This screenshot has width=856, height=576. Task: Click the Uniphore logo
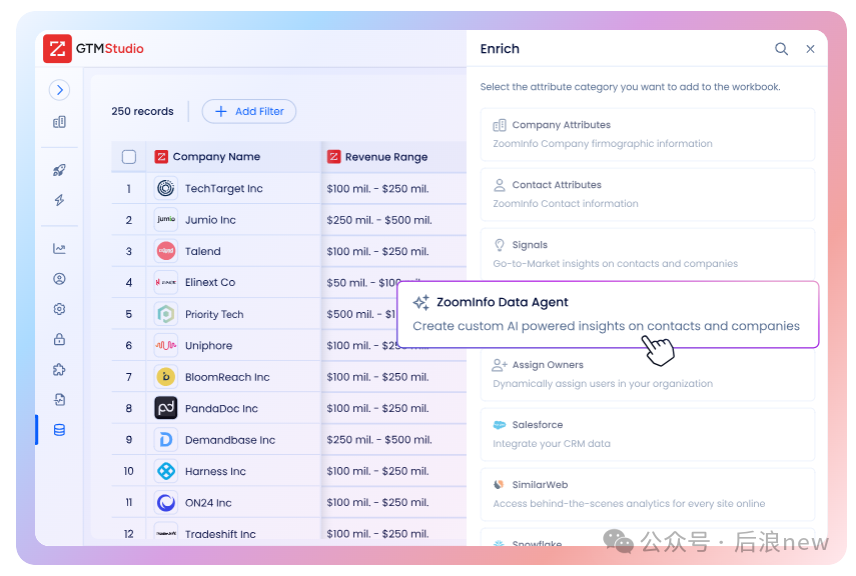[x=166, y=345]
